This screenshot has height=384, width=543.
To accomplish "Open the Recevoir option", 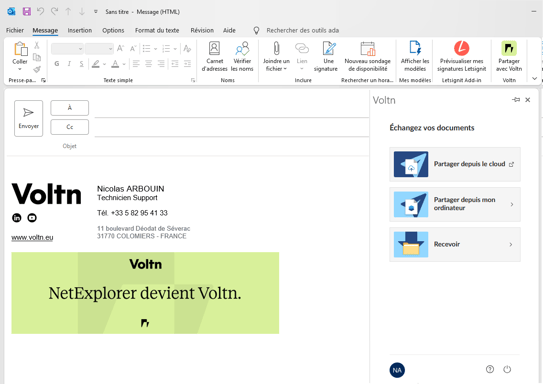I will (x=455, y=244).
